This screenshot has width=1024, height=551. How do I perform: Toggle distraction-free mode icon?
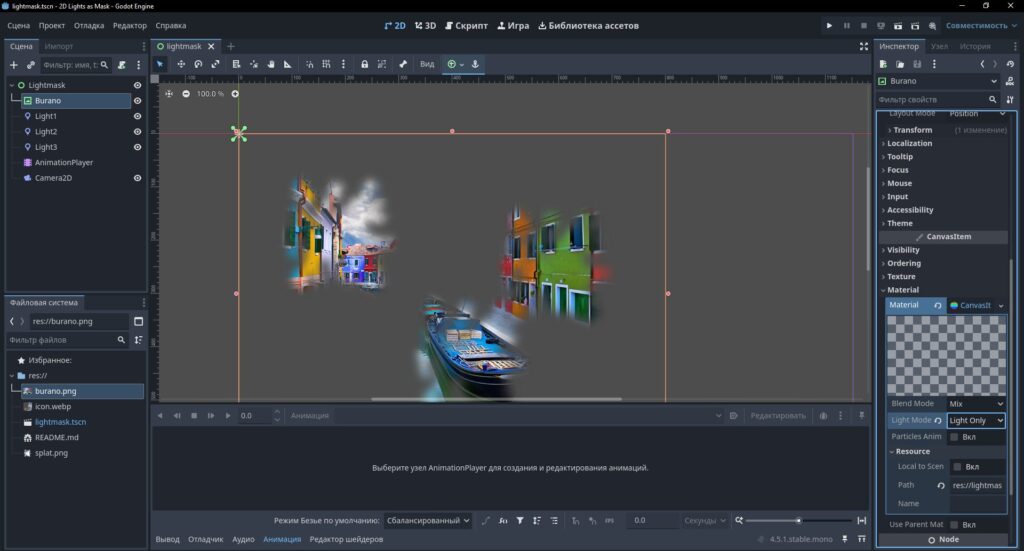point(863,46)
